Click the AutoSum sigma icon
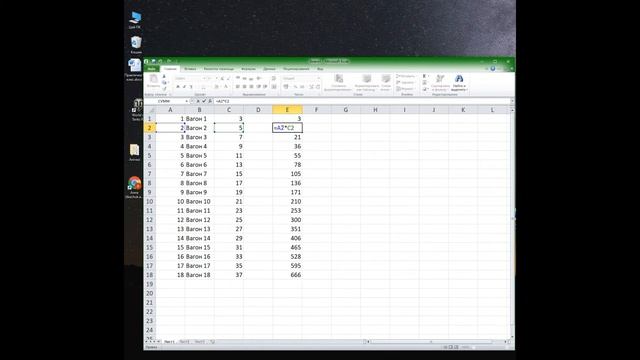This screenshot has width=640, height=360. [x=424, y=76]
